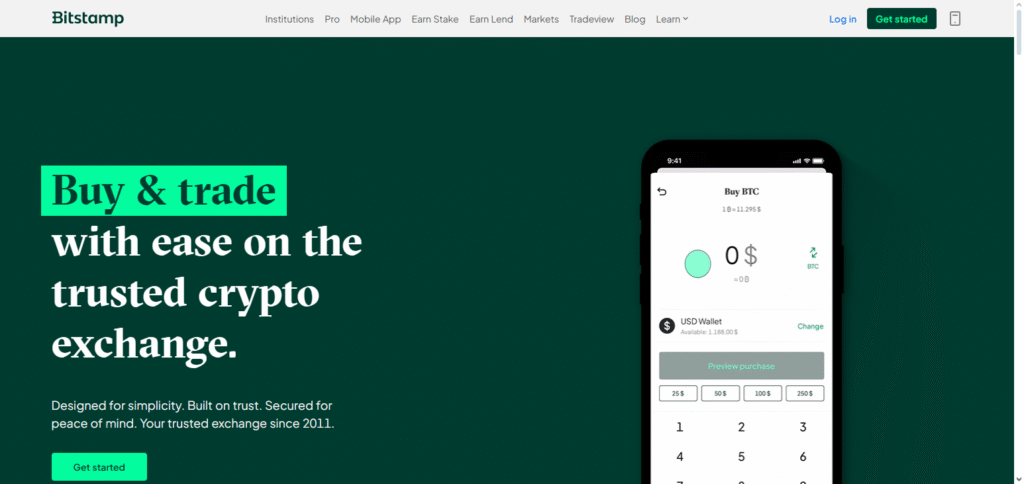Click the Bitstamp logo
Screen dimensions: 1024x484
click(88, 19)
